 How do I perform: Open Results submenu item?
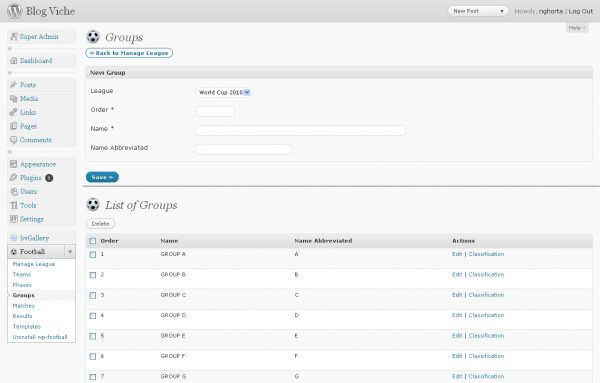pos(22,316)
